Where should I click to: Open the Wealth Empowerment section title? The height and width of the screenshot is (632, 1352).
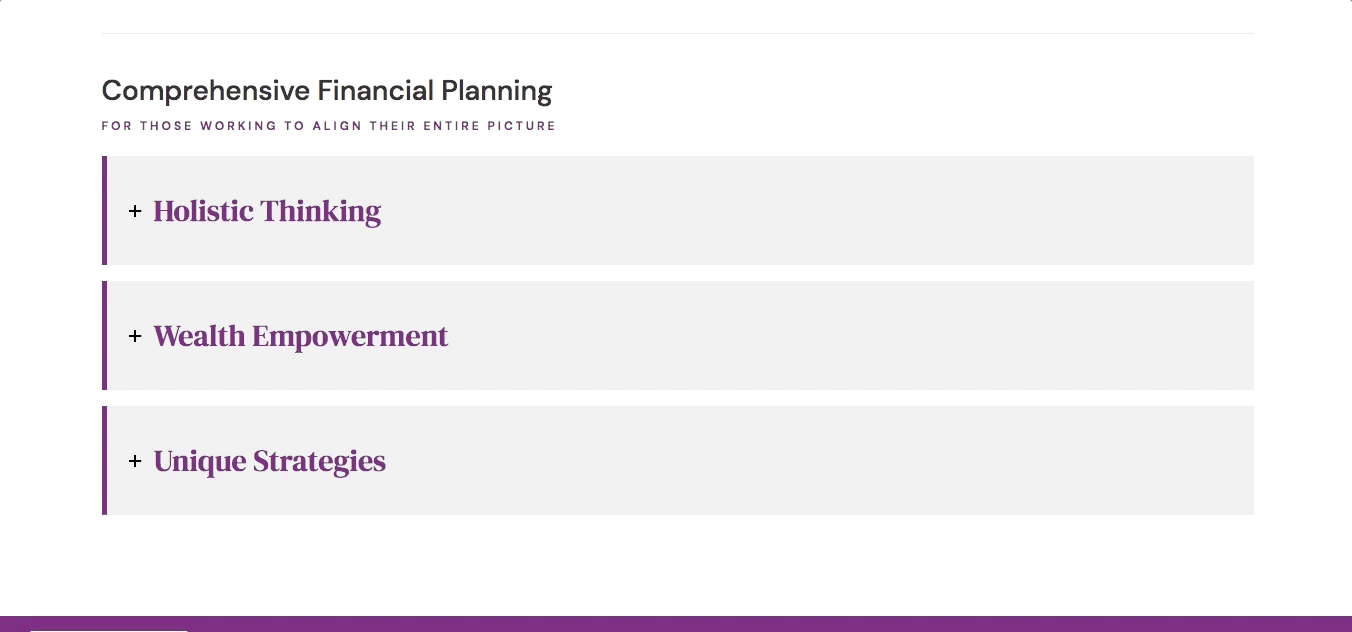[x=300, y=336]
